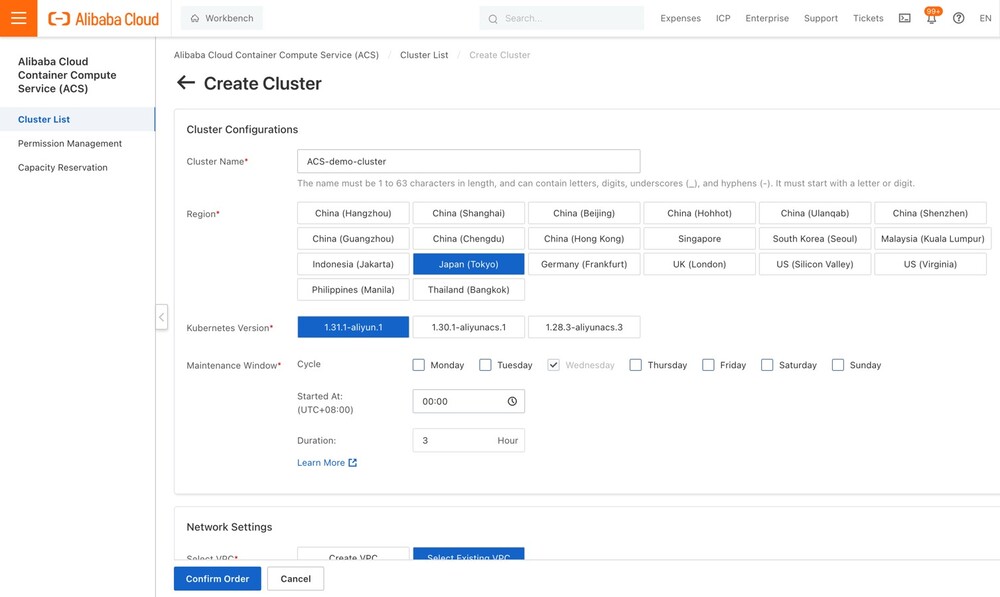Open the notifications bell
The height and width of the screenshot is (597, 1000).
(x=931, y=19)
